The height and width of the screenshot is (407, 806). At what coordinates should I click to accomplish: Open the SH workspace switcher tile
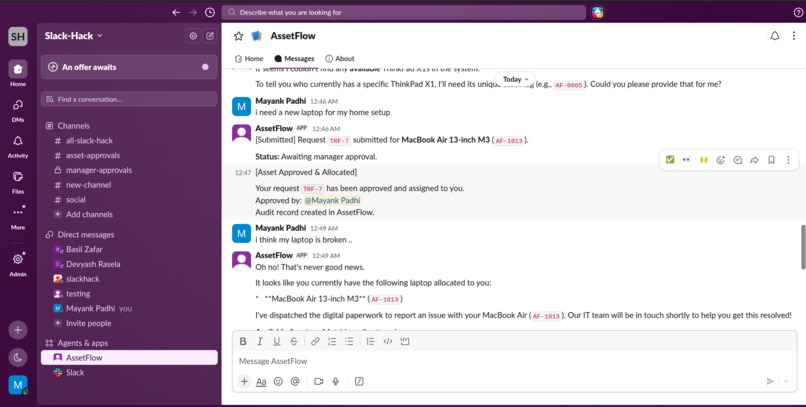(18, 36)
